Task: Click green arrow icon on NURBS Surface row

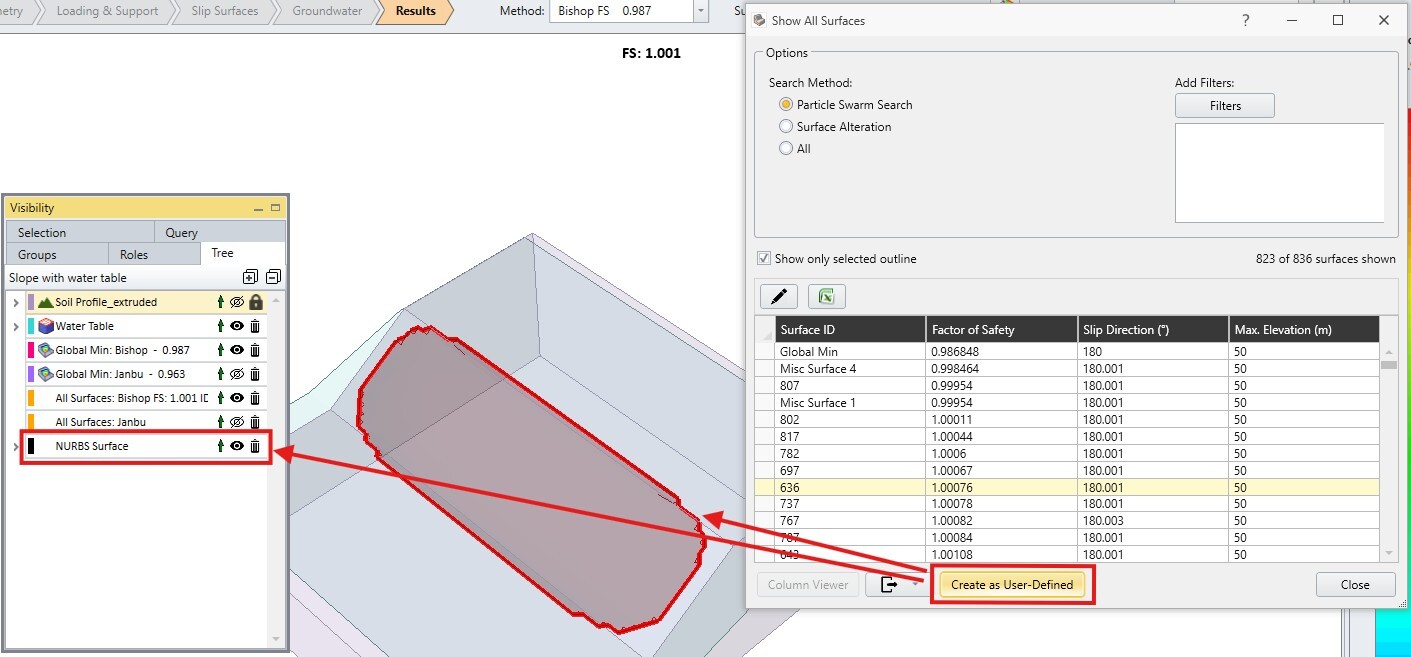Action: (220, 446)
